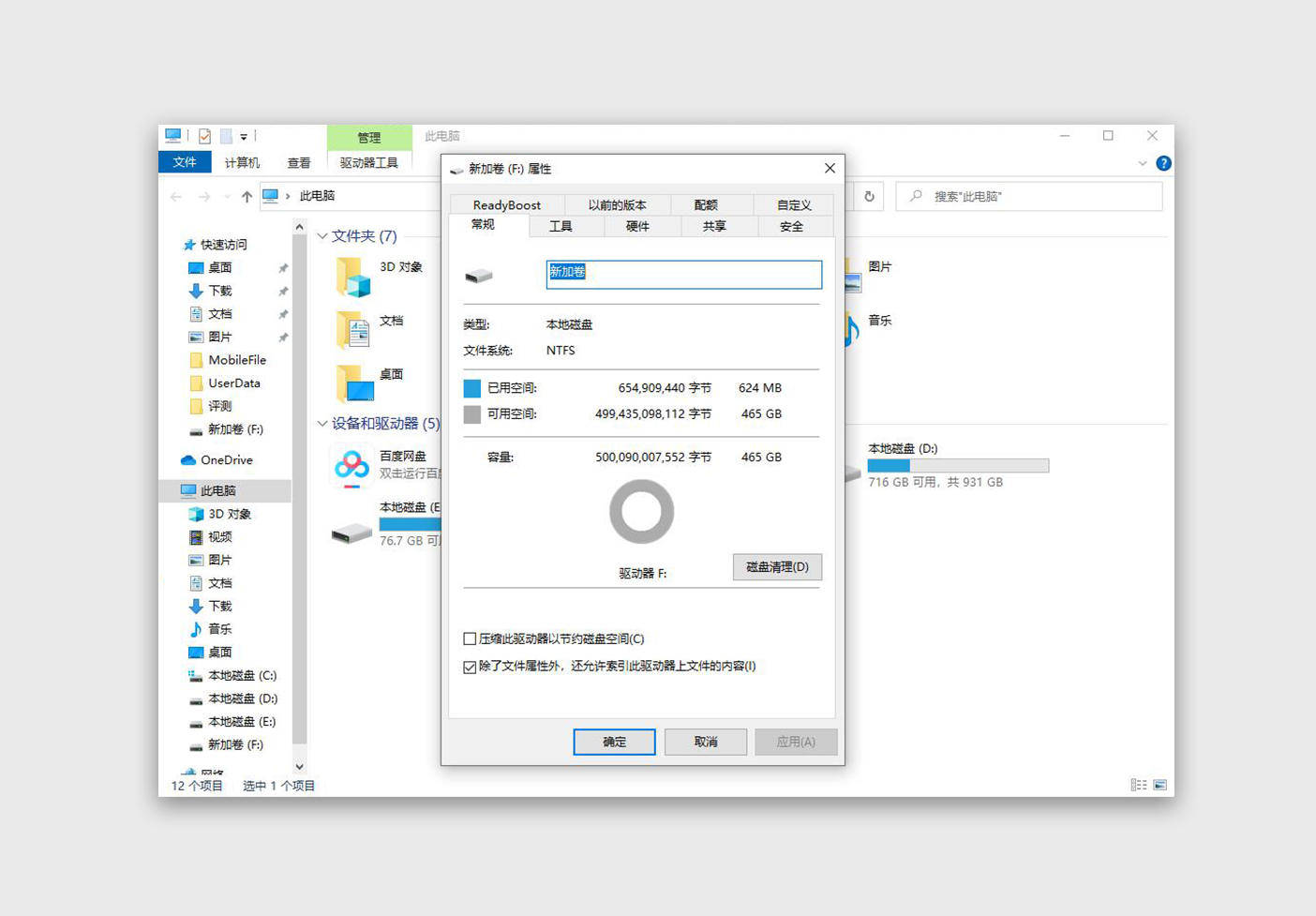Open OneDrive from the sidebar

pos(225,459)
